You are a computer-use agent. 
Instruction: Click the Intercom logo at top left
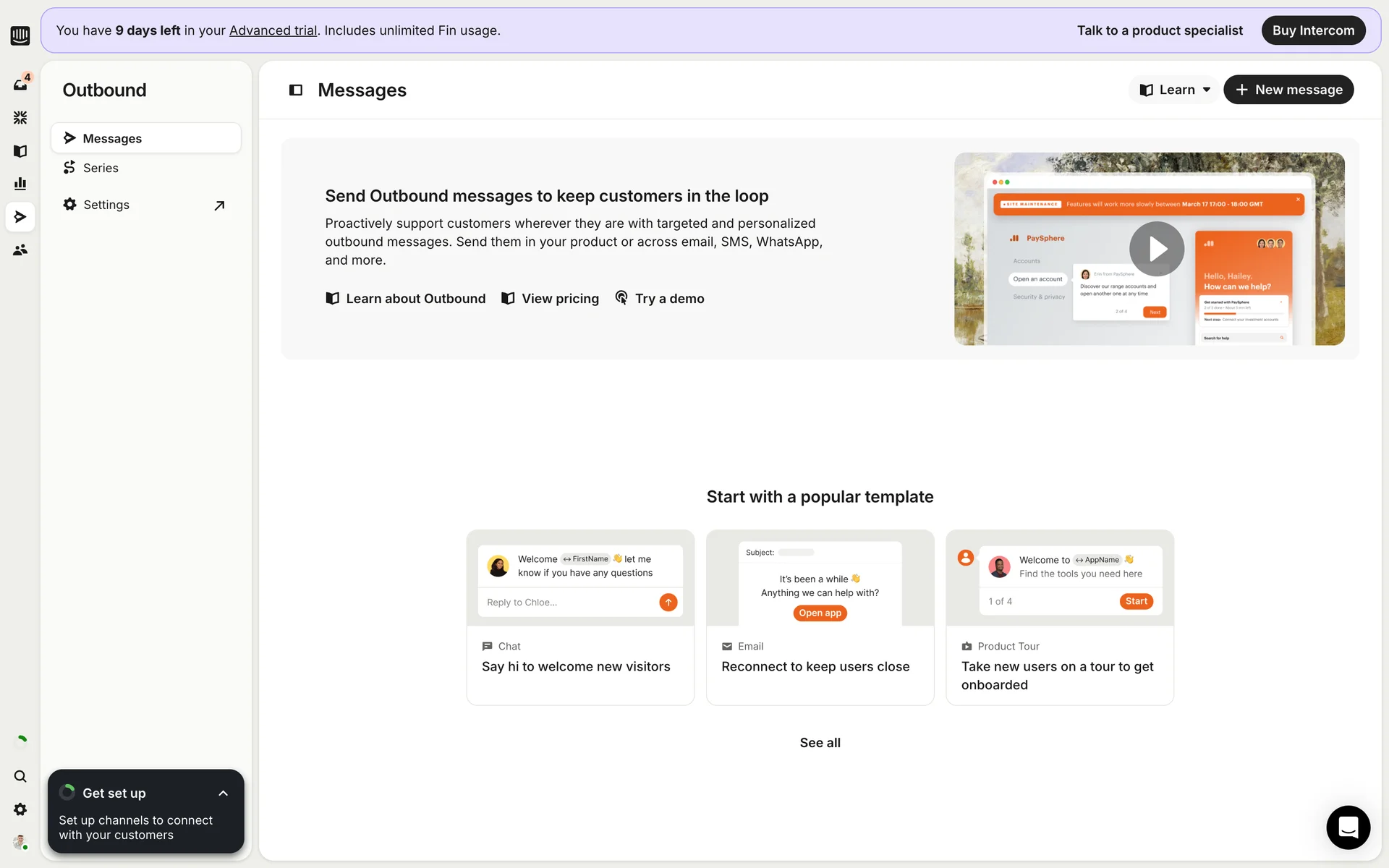tap(20, 35)
